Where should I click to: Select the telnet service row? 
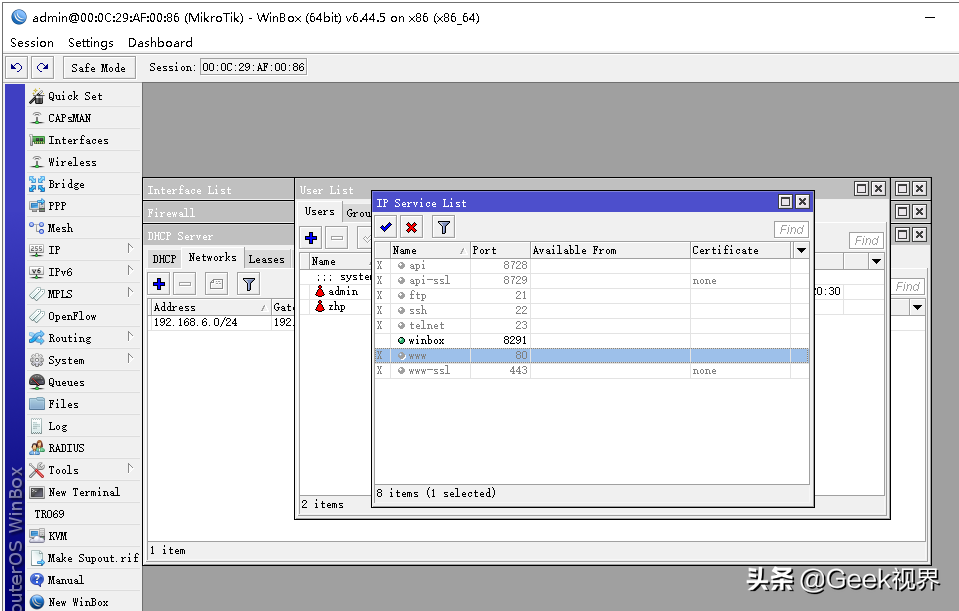coord(591,325)
